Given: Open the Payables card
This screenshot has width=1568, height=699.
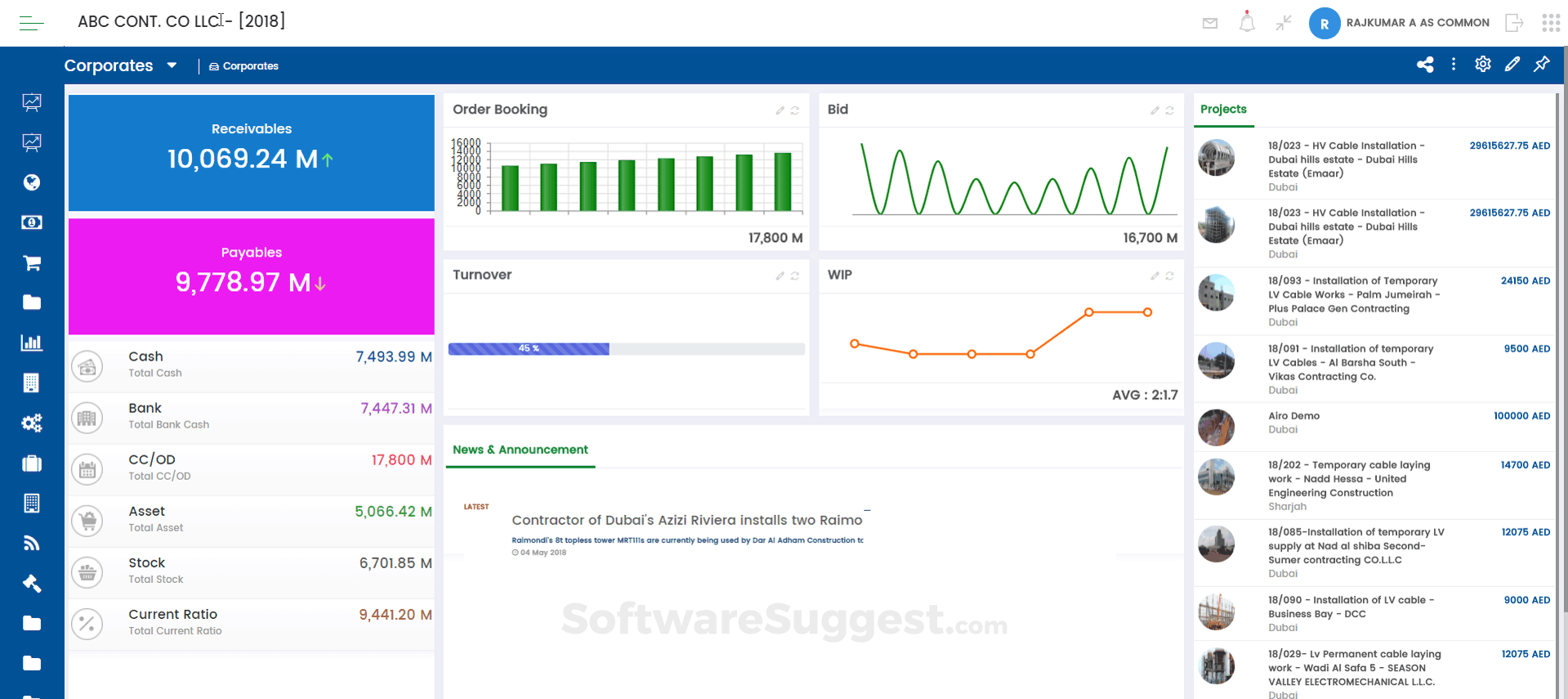Looking at the screenshot, I should pyautogui.click(x=252, y=276).
